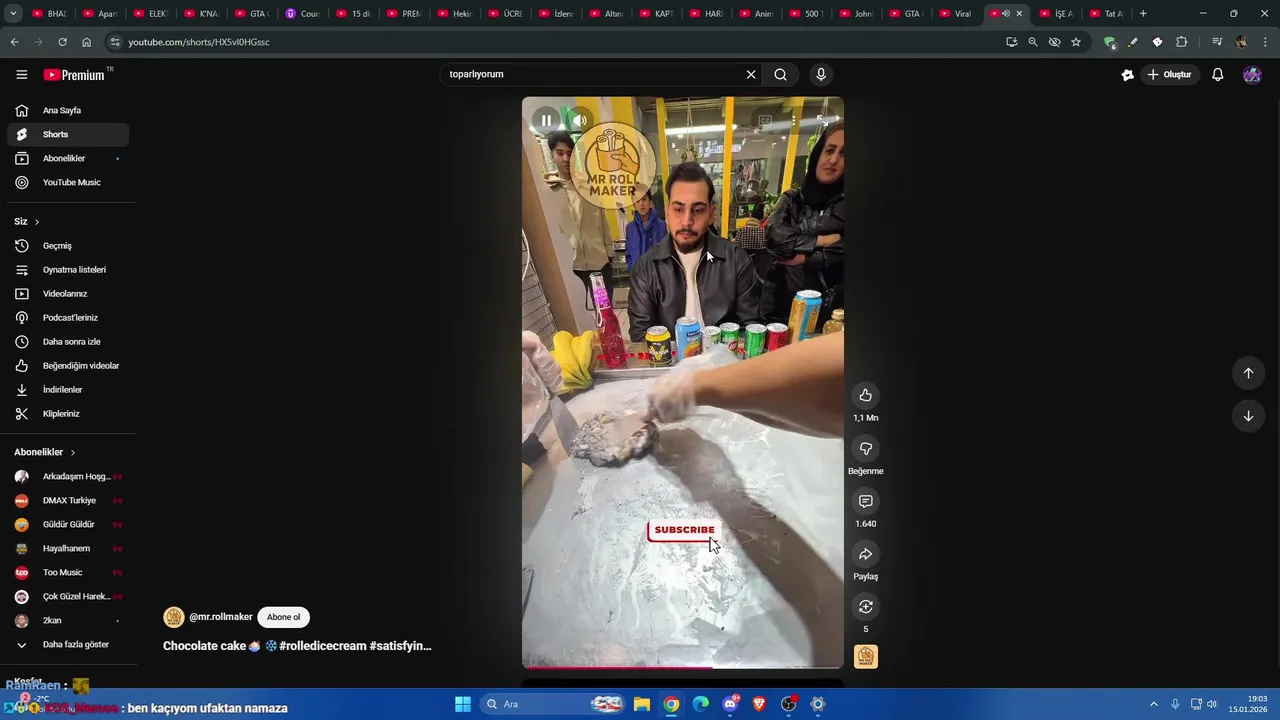Click the video progress bar
This screenshot has width=1280, height=720.
pyautogui.click(x=683, y=667)
